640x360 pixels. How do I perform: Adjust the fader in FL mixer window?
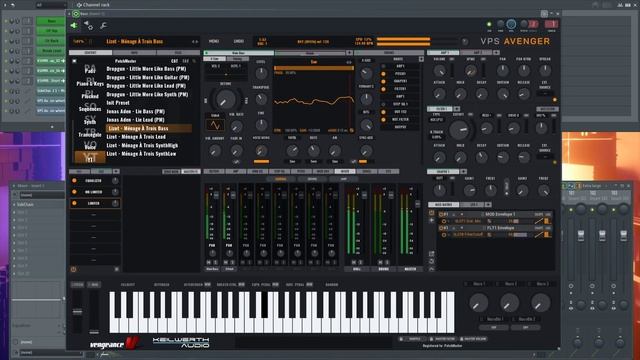pos(580,235)
